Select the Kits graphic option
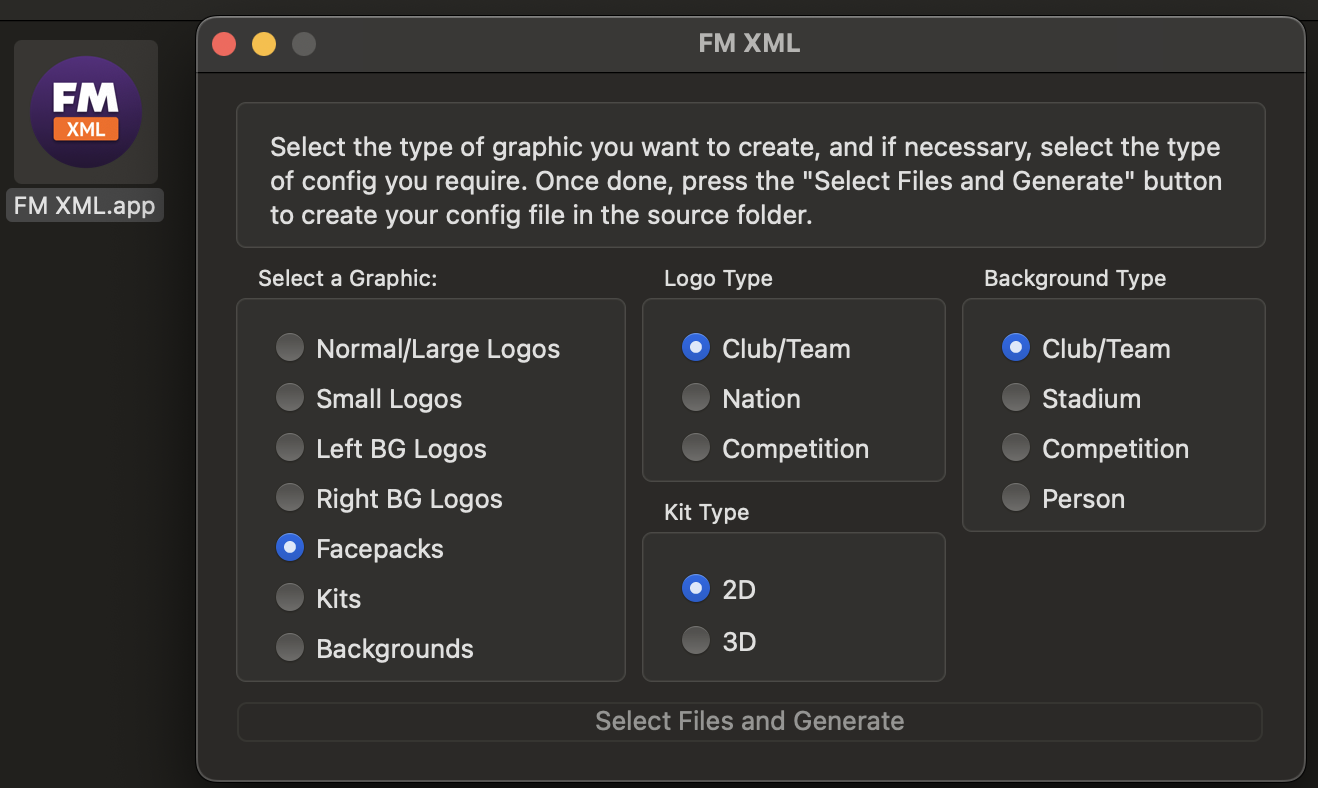 tap(290, 598)
